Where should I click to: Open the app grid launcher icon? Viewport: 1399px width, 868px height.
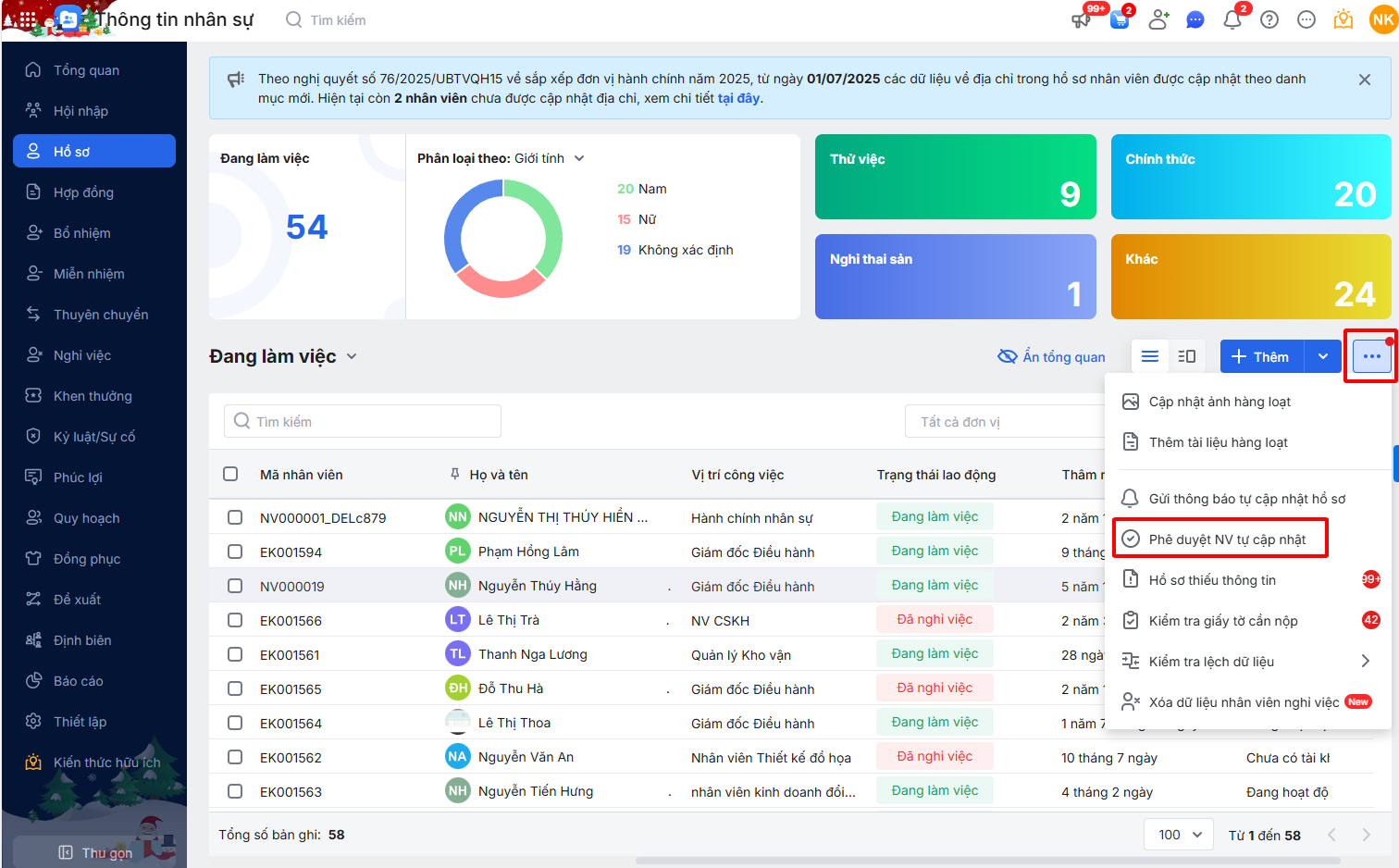pos(28,19)
